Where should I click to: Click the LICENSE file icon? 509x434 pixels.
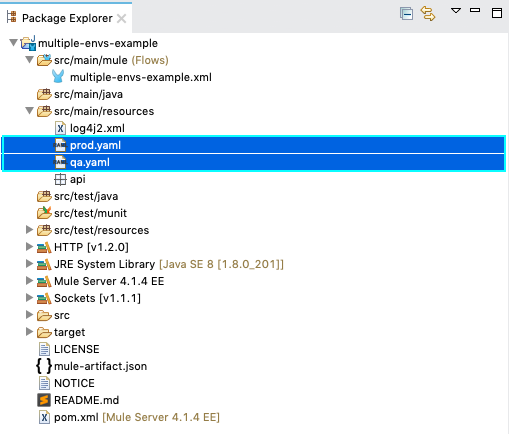(44, 349)
